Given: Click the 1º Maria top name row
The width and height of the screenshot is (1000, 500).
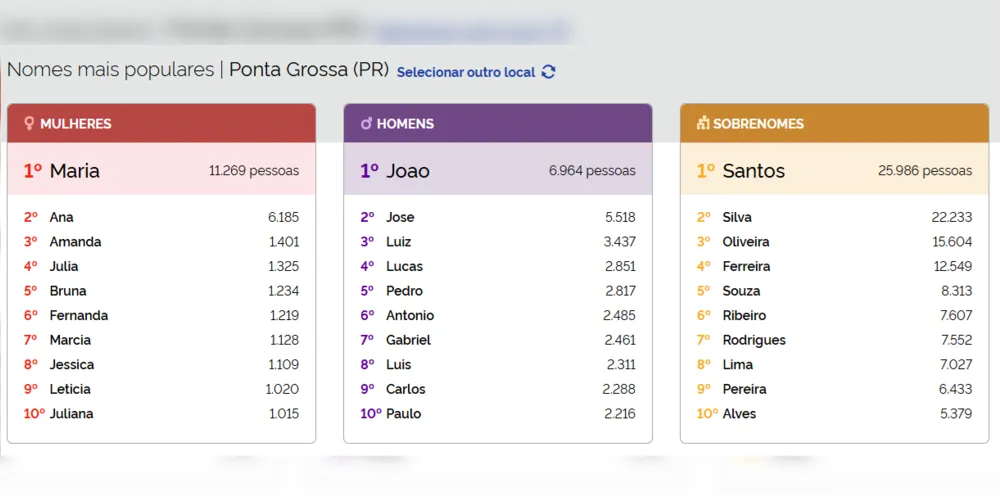Looking at the screenshot, I should [x=161, y=169].
